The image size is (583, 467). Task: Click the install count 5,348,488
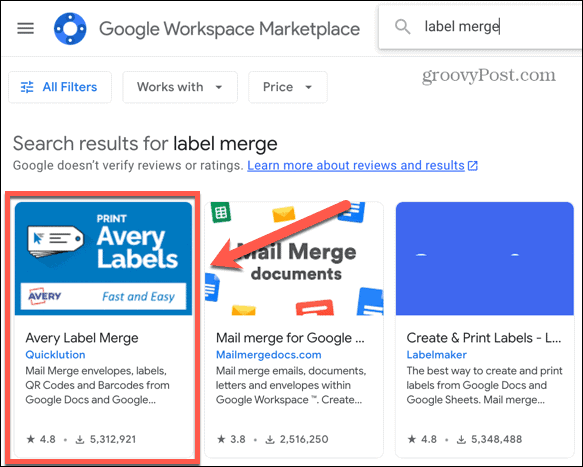496,439
